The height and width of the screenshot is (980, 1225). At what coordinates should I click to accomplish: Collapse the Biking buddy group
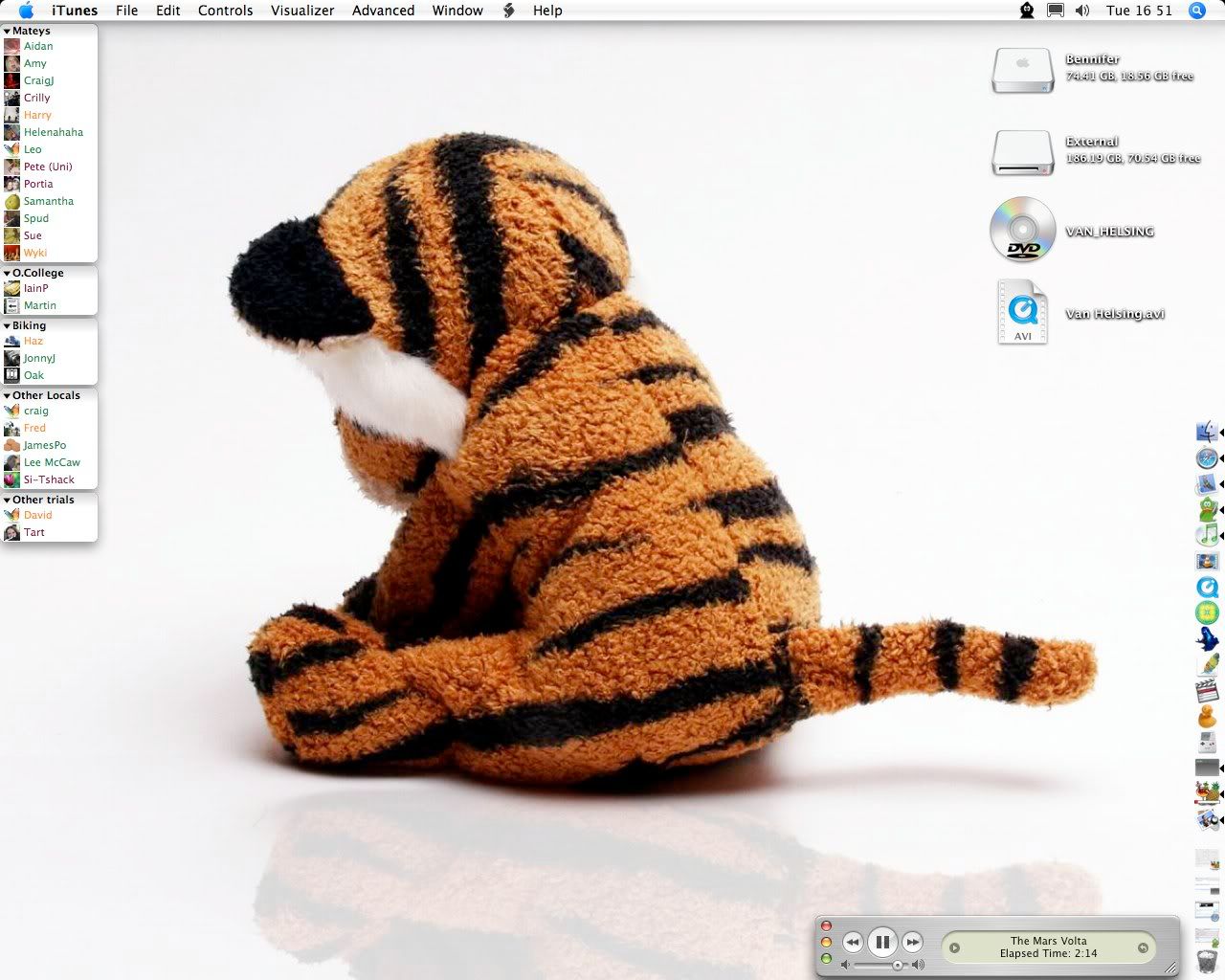7,326
